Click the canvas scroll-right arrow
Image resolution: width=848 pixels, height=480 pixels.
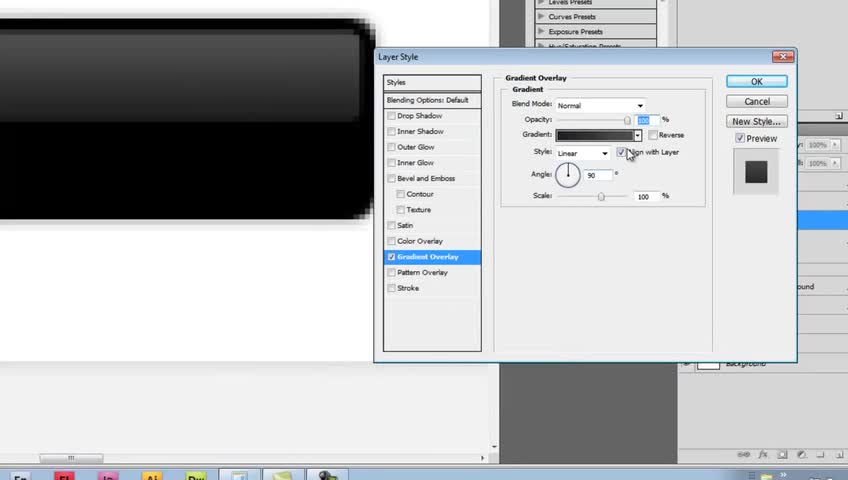click(482, 458)
